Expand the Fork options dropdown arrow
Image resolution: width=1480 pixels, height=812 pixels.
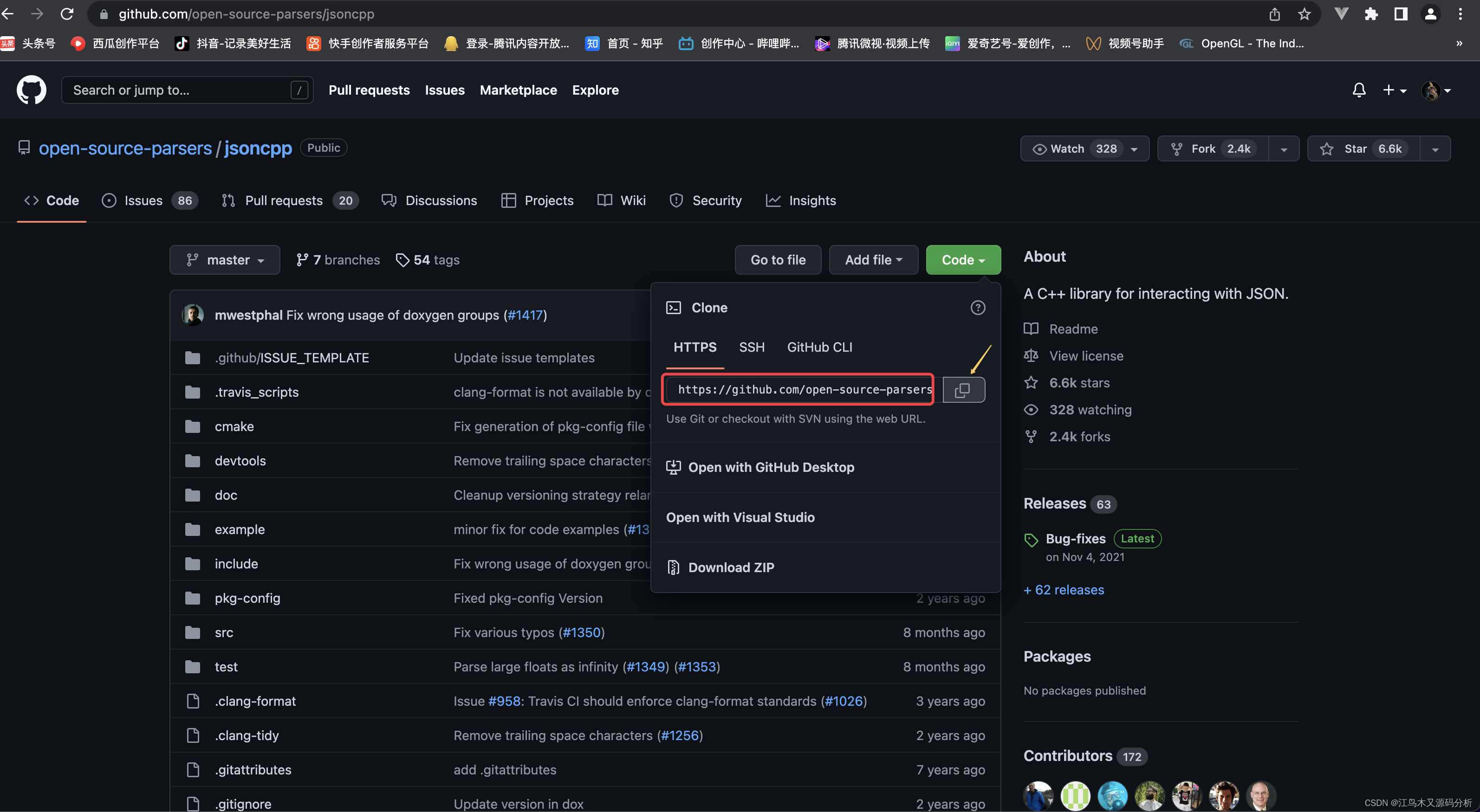1284,149
